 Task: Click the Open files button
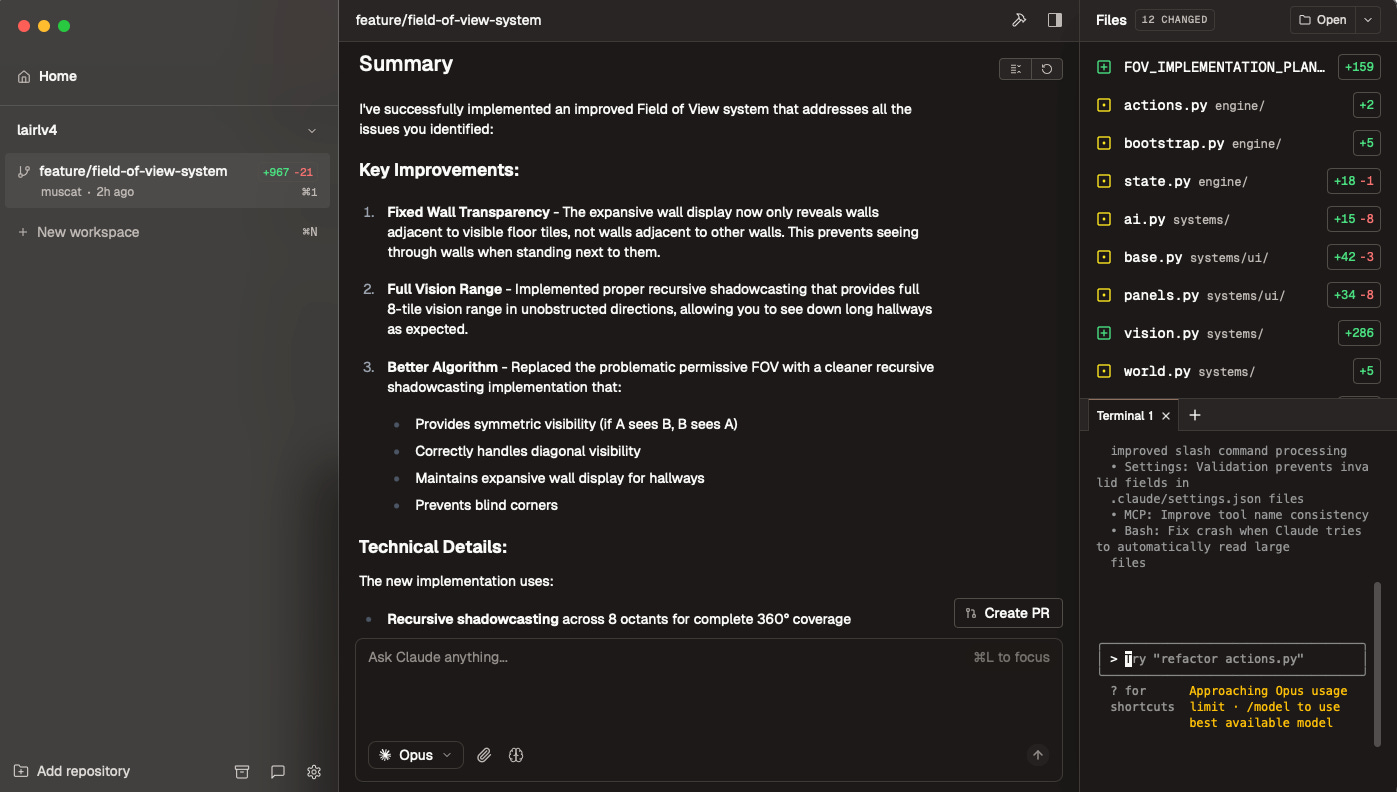pos(1323,20)
